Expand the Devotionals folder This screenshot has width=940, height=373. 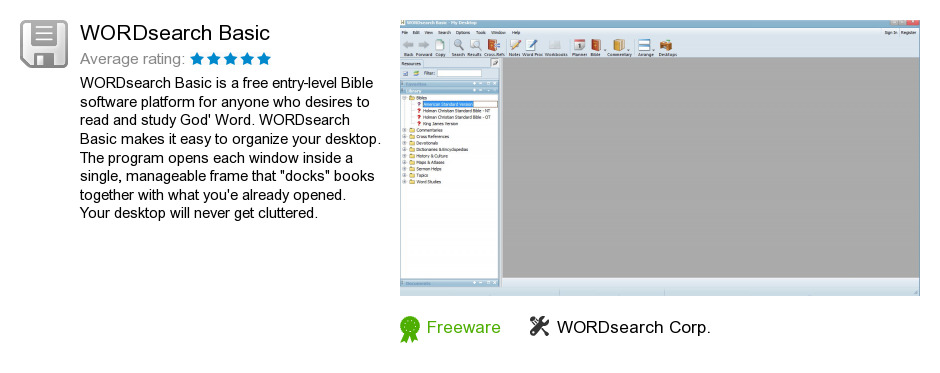405,143
